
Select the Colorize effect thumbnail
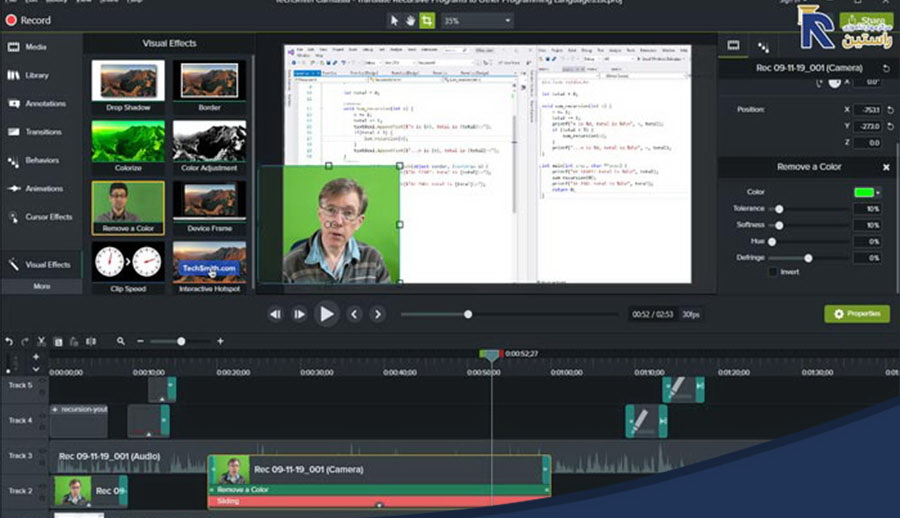[127, 141]
